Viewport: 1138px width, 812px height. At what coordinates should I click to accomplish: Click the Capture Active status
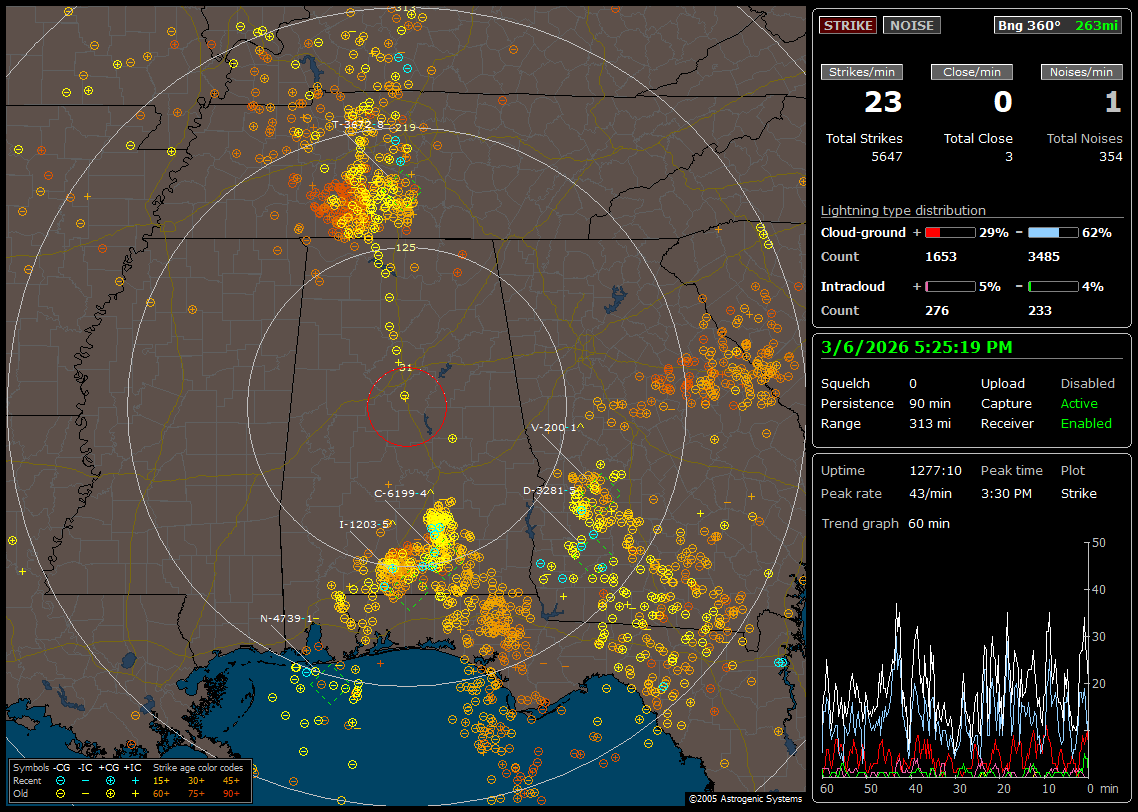1078,403
